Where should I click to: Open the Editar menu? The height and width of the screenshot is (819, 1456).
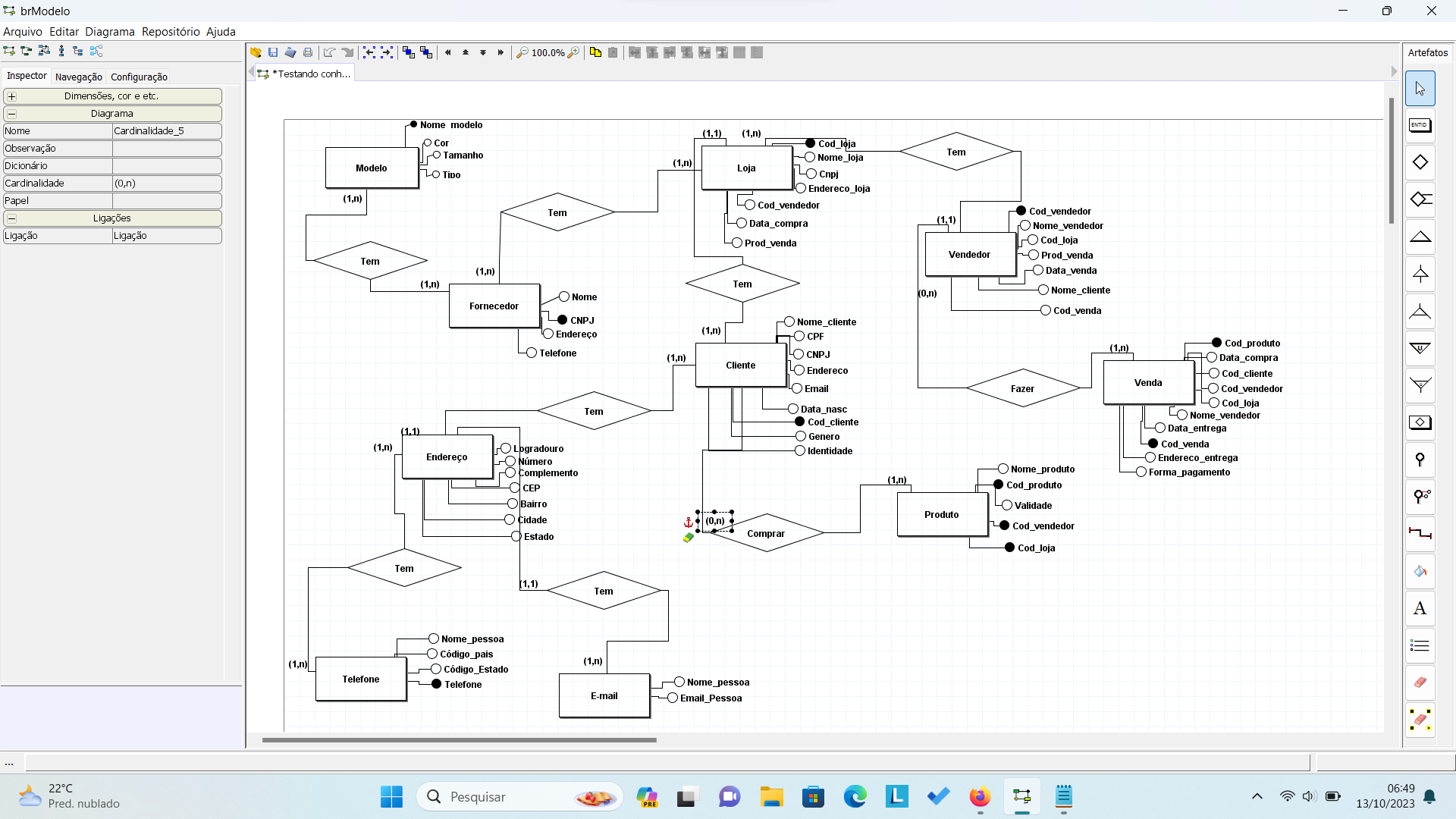coord(64,32)
